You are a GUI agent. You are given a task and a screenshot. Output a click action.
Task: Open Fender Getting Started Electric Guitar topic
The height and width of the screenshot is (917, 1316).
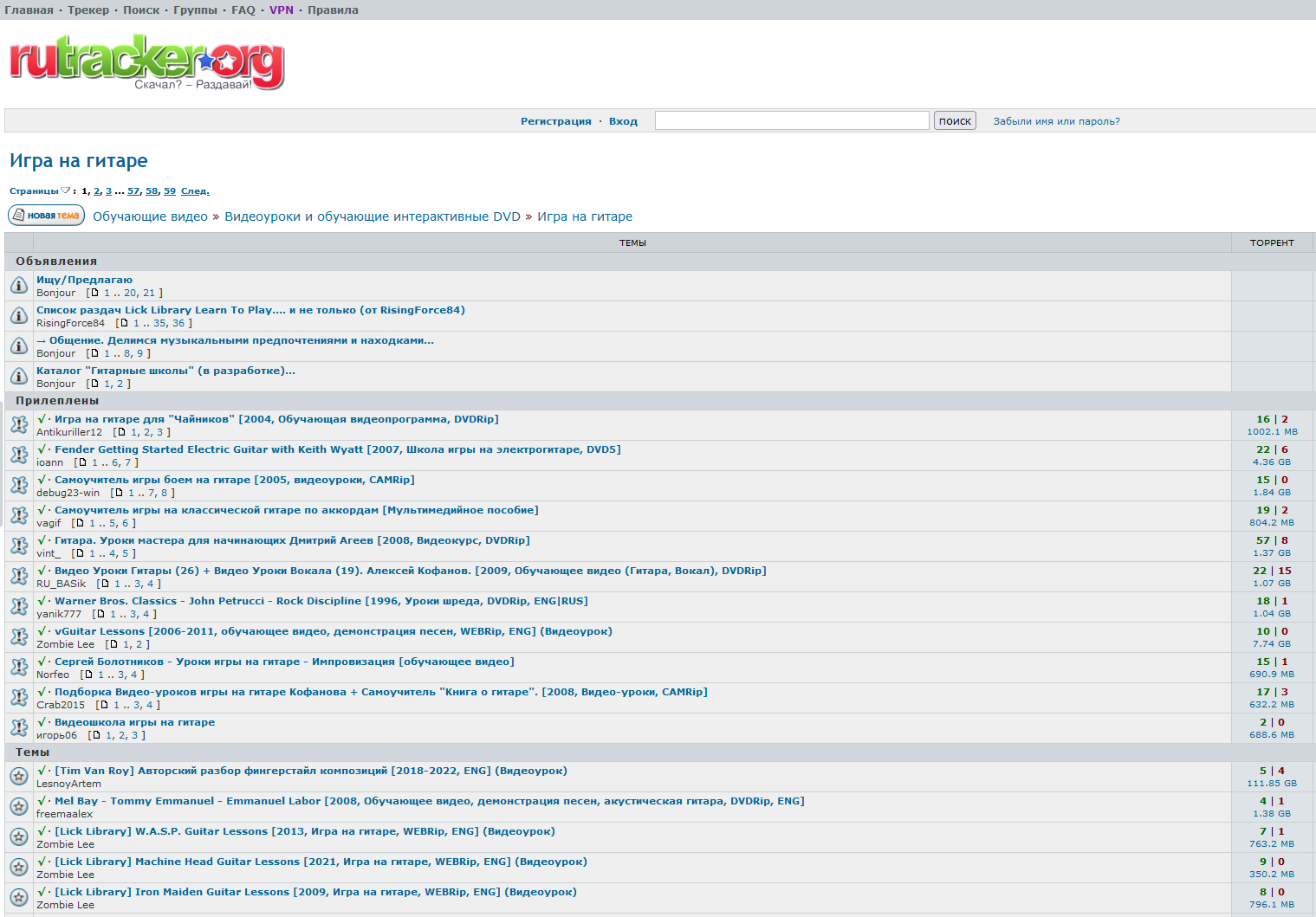coord(338,449)
